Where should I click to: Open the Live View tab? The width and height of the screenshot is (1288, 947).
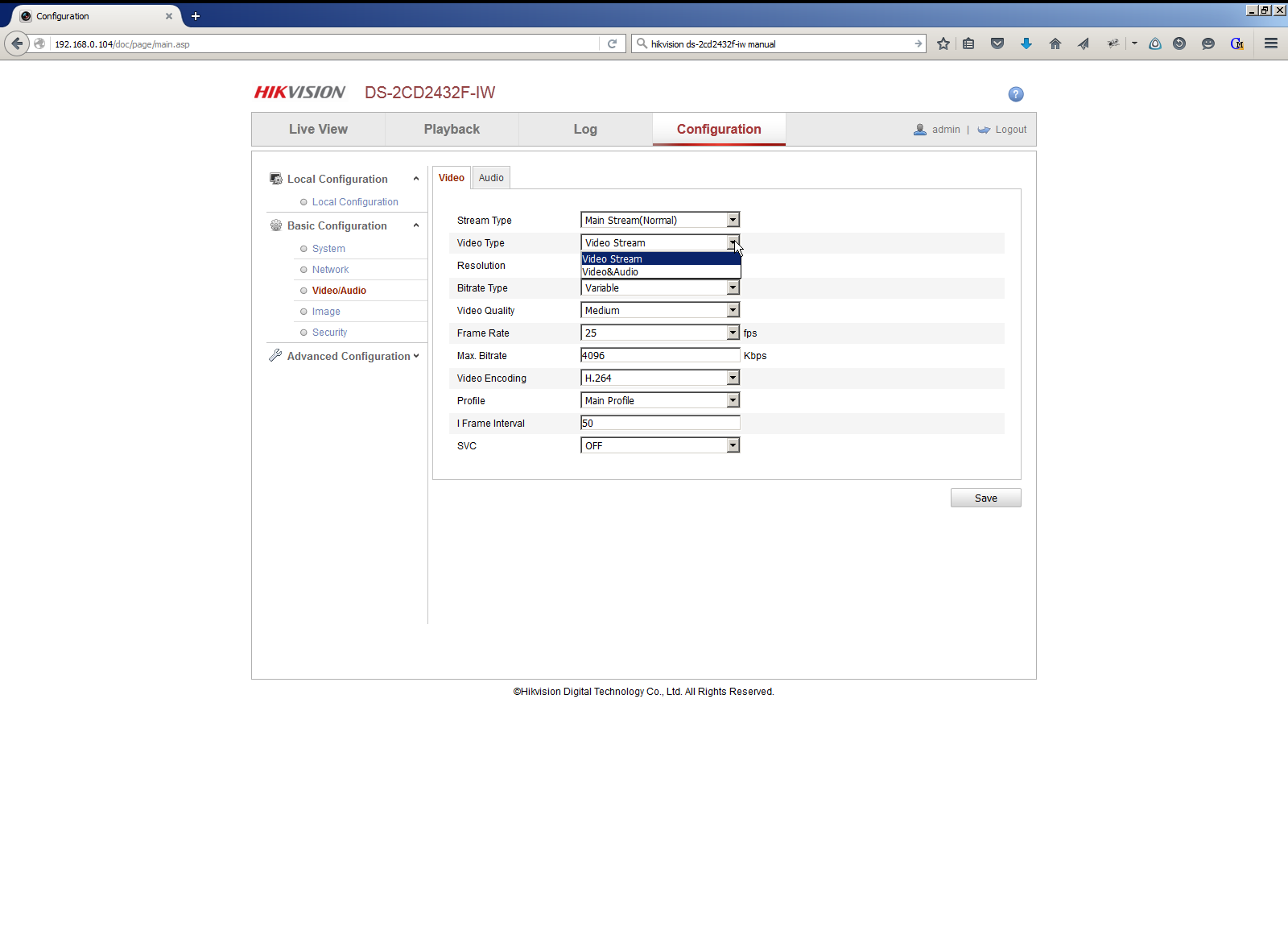(319, 130)
